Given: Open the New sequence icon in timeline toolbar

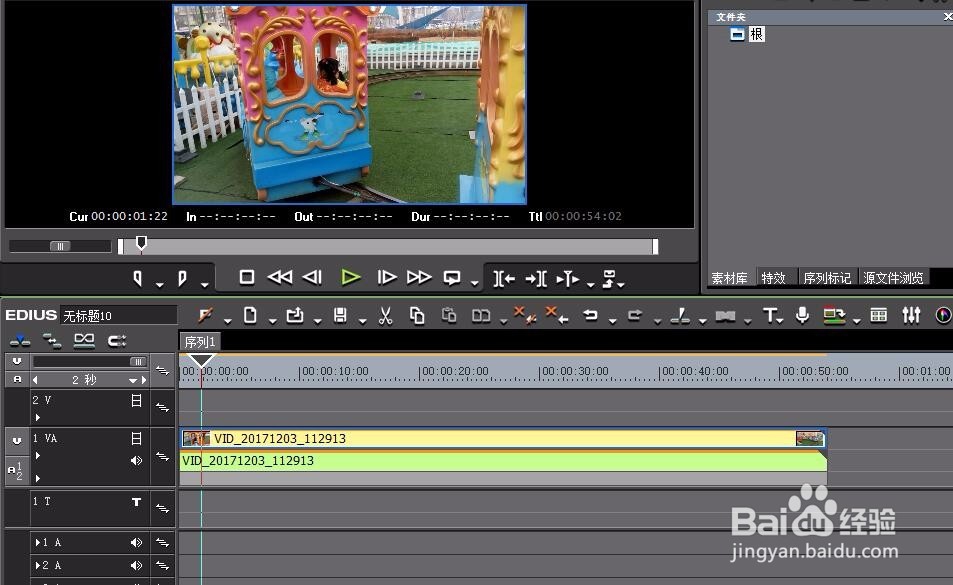Looking at the screenshot, I should click(x=250, y=315).
